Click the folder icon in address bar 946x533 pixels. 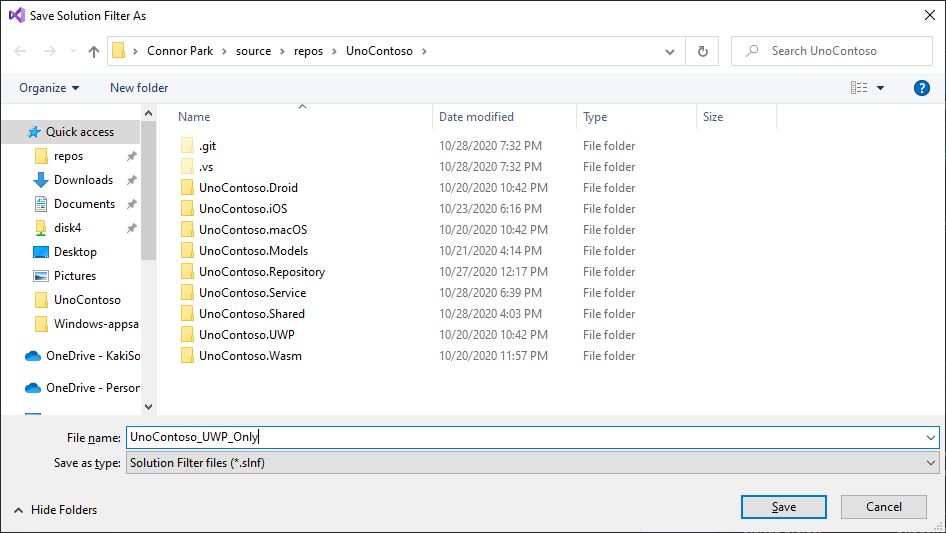click(119, 51)
